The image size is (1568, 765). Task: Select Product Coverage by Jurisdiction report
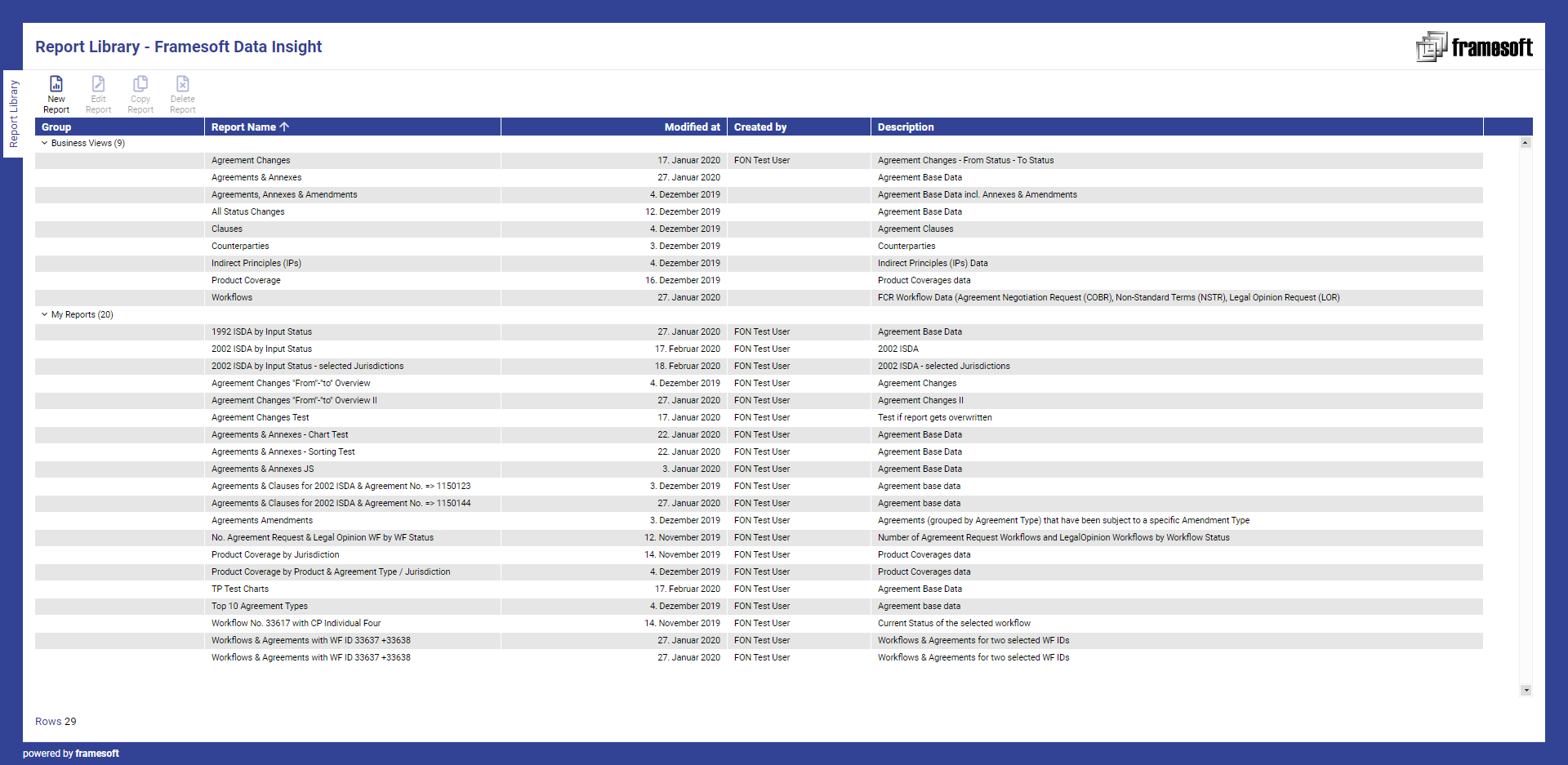[275, 554]
